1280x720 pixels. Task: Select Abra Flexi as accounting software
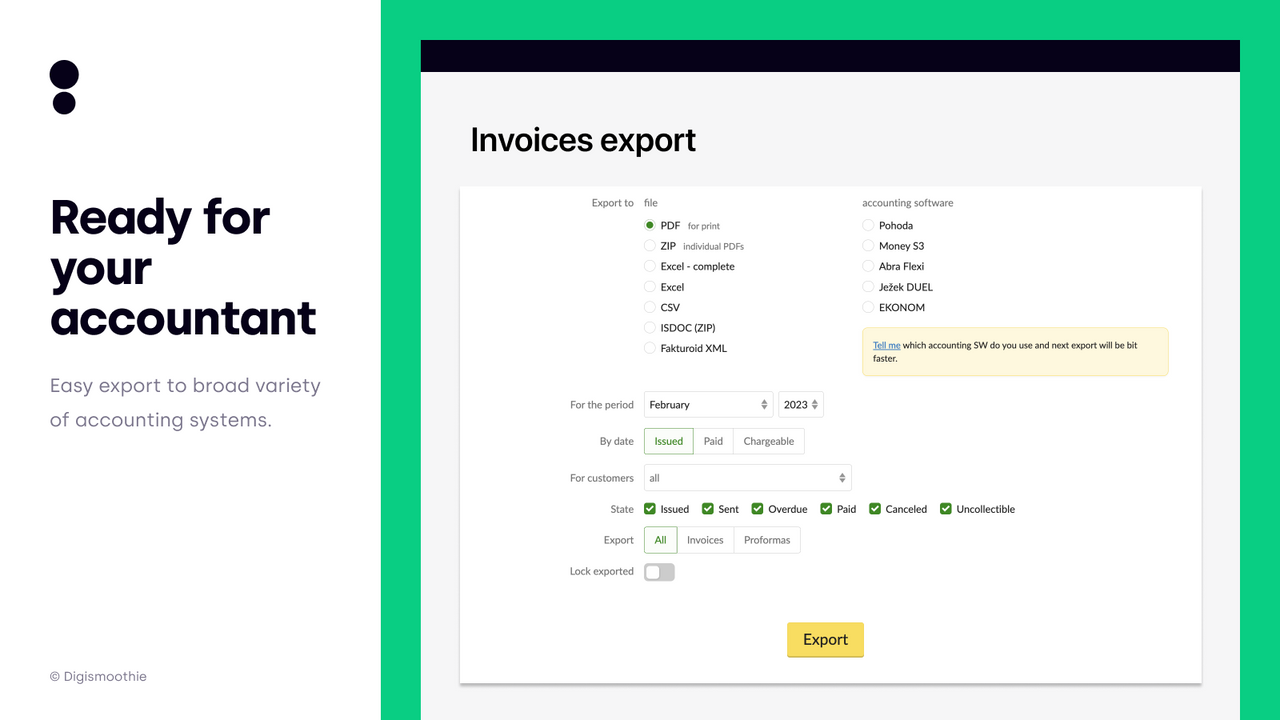867,266
